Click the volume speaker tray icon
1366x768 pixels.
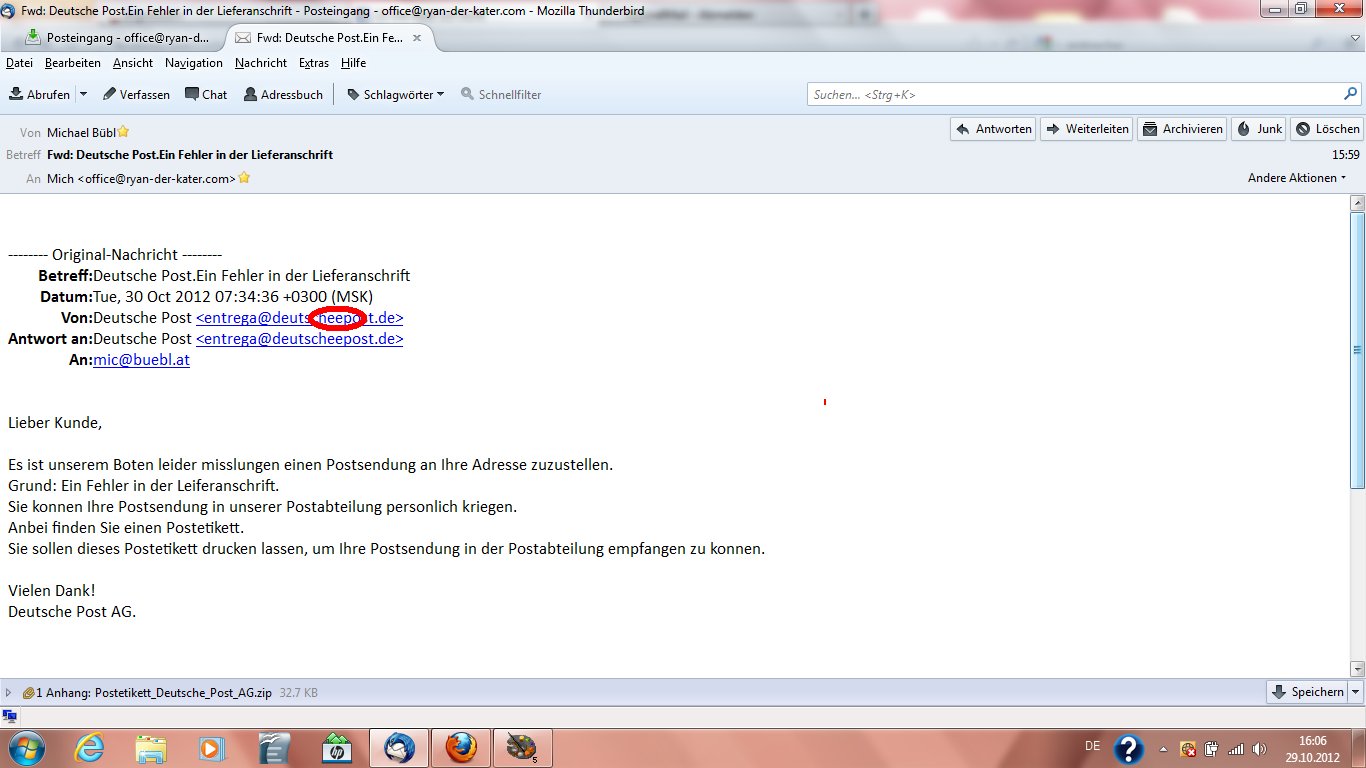pyautogui.click(x=1258, y=749)
